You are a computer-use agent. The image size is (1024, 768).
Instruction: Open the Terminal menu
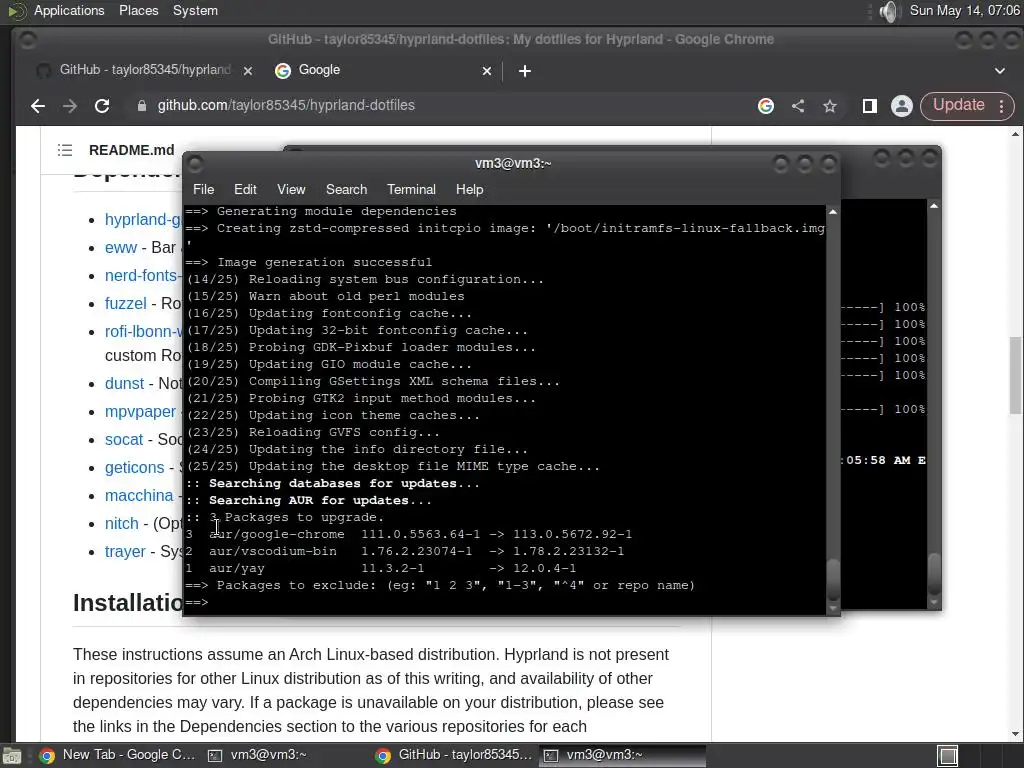(x=411, y=189)
